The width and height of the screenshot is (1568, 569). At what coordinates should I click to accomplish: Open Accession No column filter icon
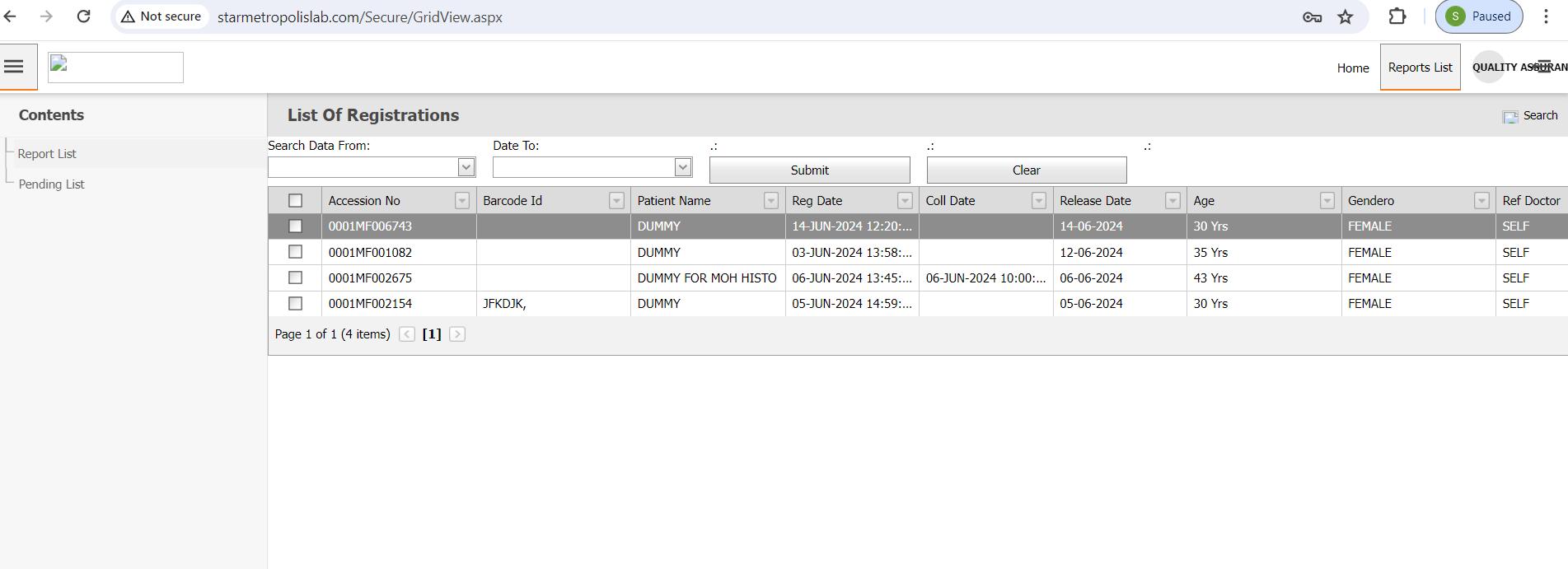462,201
